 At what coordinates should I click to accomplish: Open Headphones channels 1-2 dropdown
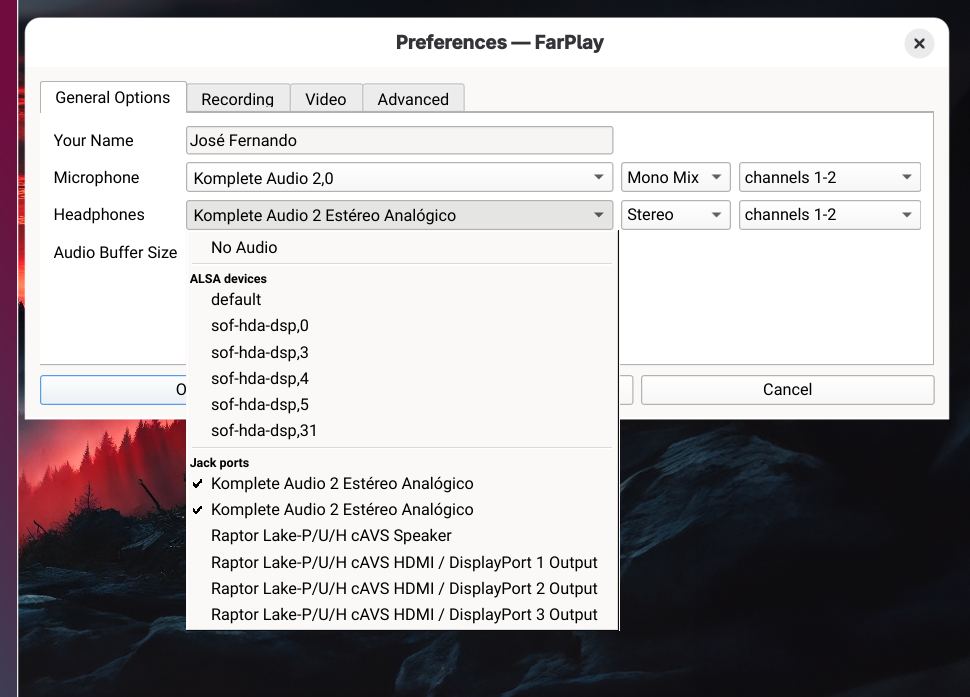coord(829,215)
